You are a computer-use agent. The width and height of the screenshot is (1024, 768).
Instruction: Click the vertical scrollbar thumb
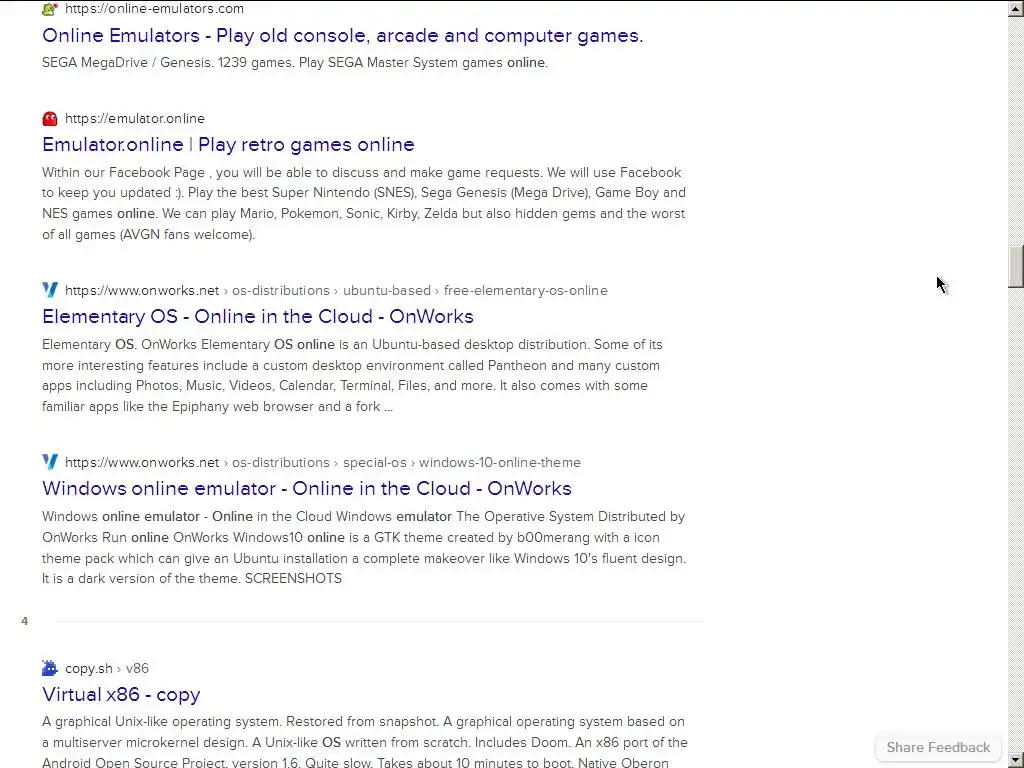(x=1016, y=266)
